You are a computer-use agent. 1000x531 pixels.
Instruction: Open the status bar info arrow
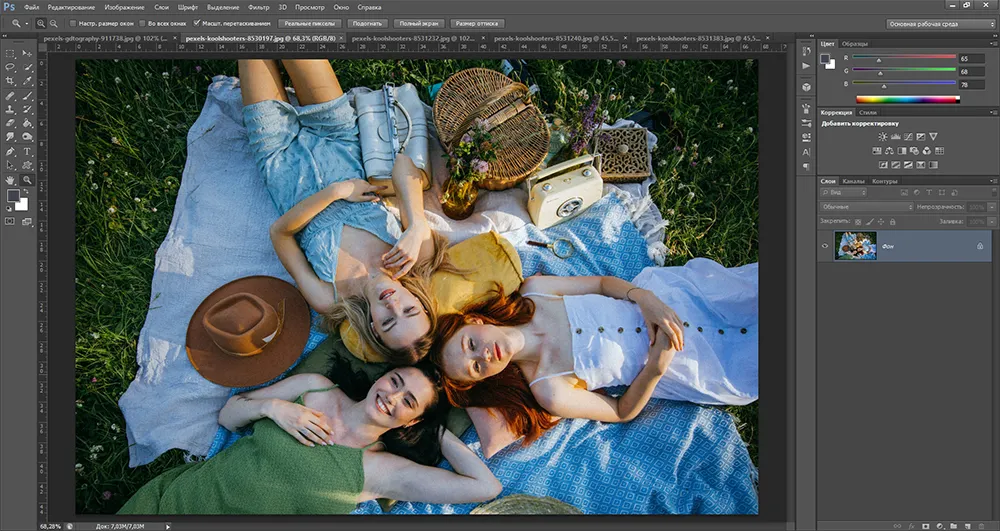coord(168,527)
